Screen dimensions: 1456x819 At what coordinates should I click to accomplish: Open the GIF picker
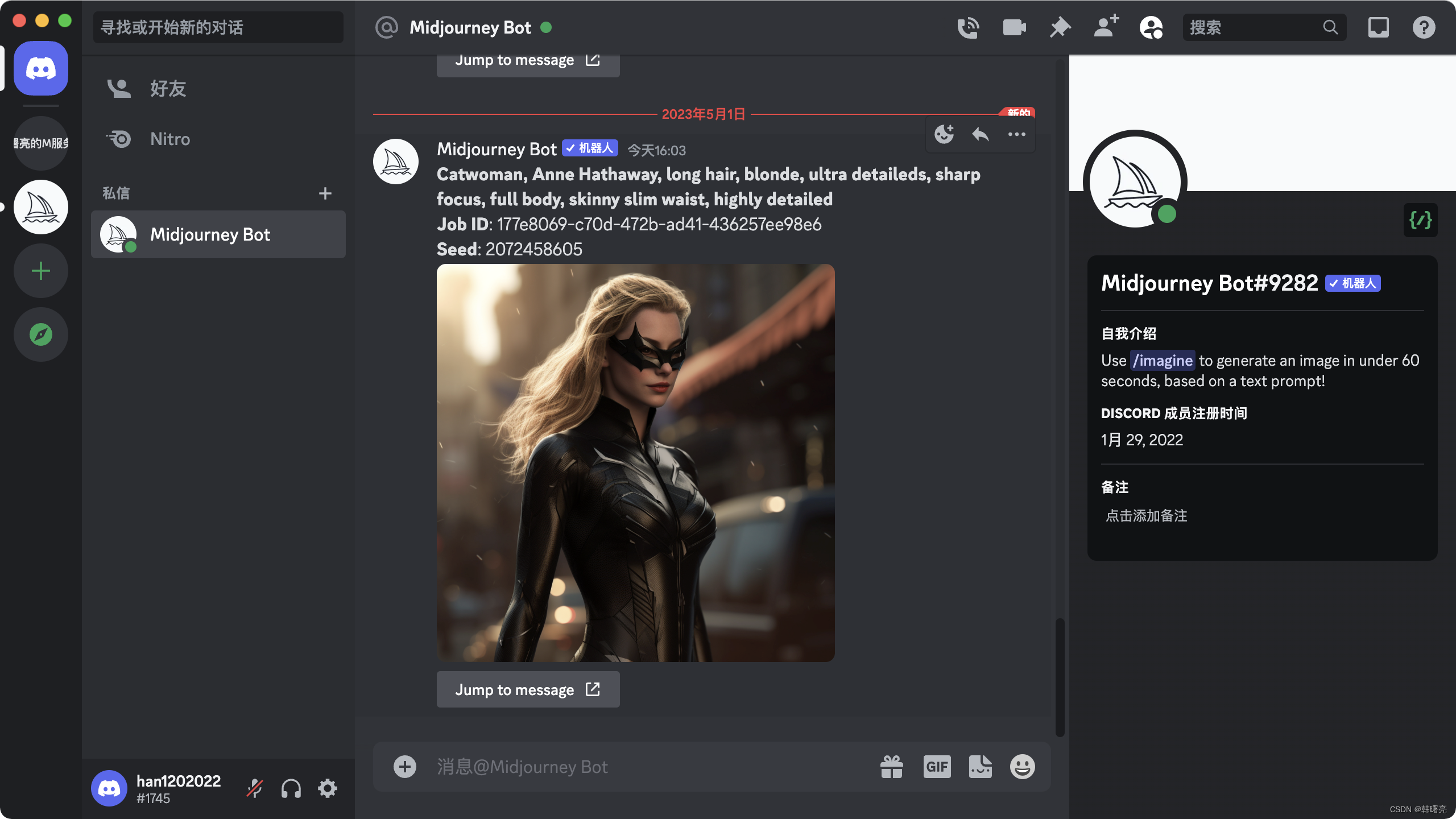[937, 767]
